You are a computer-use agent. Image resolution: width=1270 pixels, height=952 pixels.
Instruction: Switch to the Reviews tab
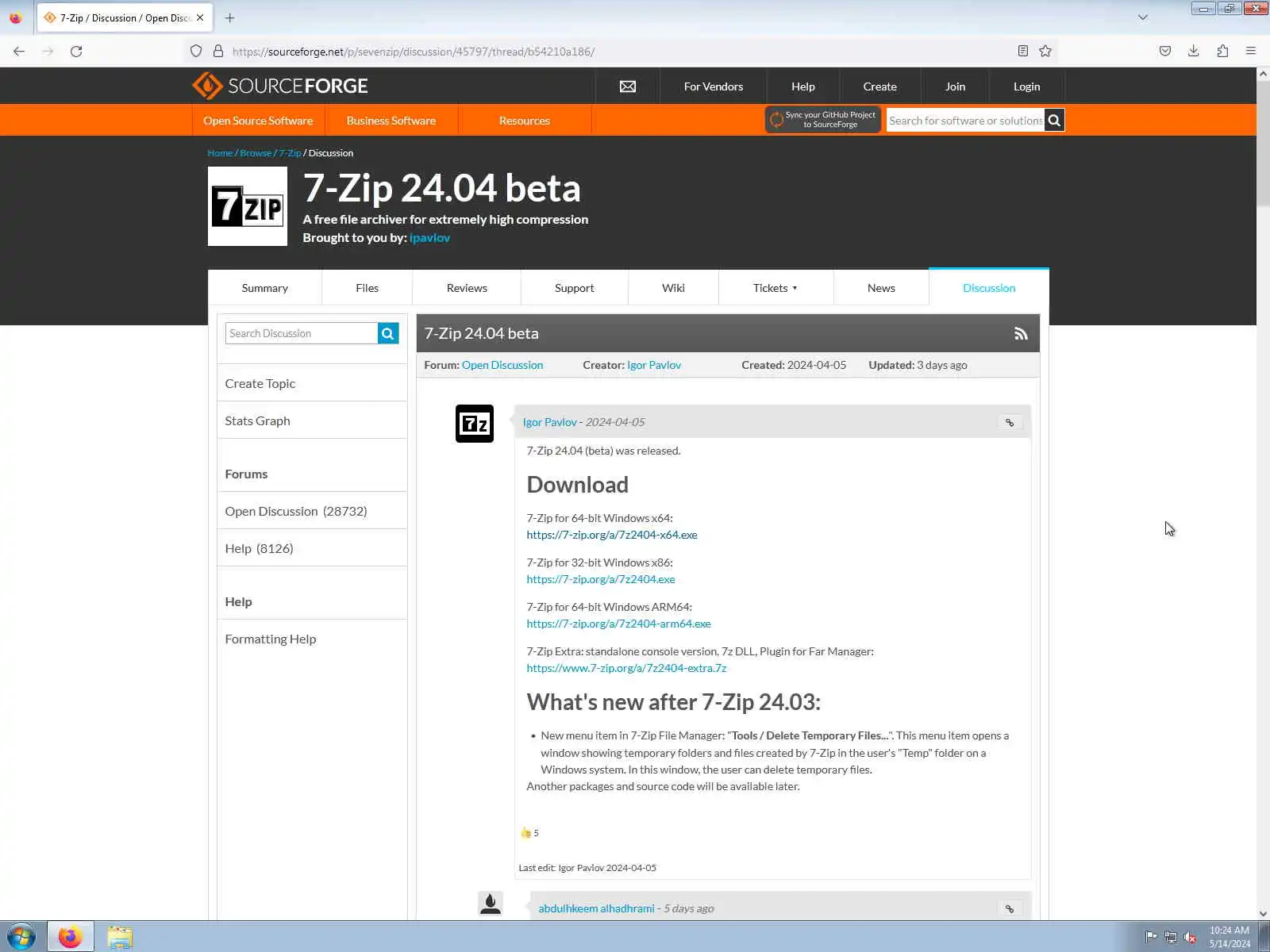tap(467, 288)
